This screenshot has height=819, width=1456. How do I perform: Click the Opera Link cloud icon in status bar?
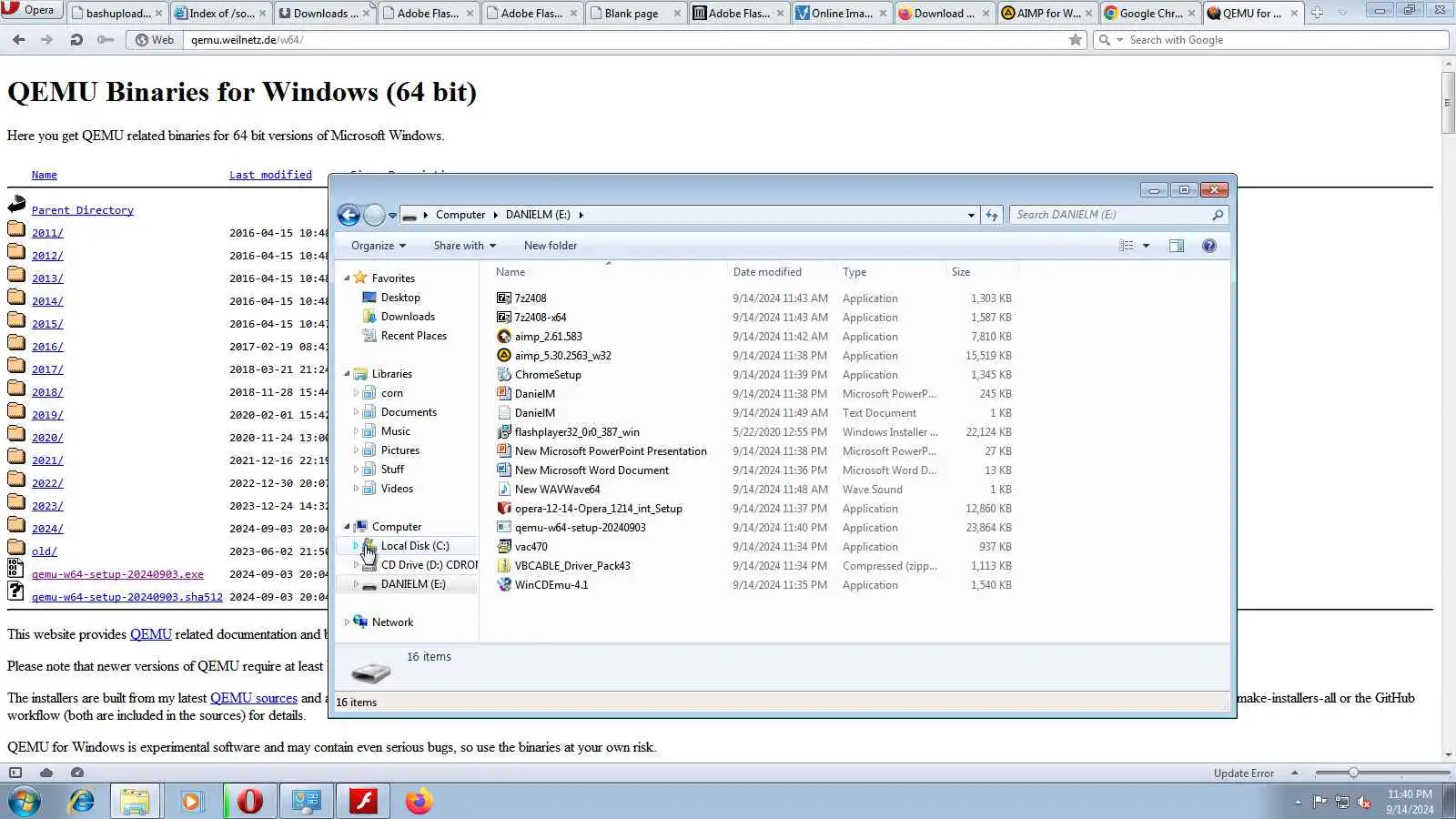tap(46, 773)
